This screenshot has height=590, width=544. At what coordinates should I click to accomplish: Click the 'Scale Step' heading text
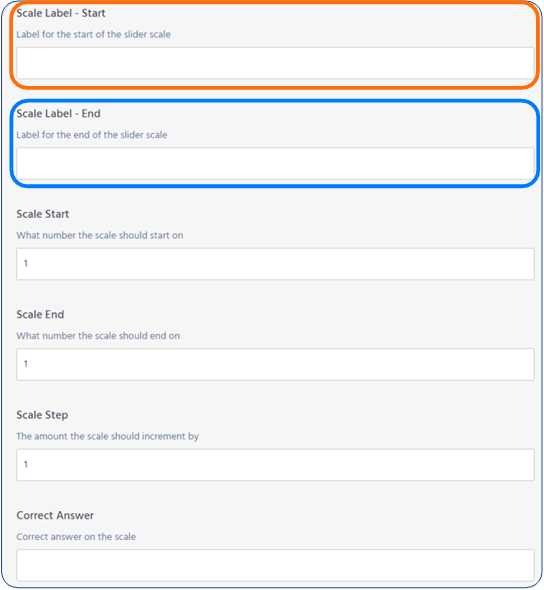(42, 415)
